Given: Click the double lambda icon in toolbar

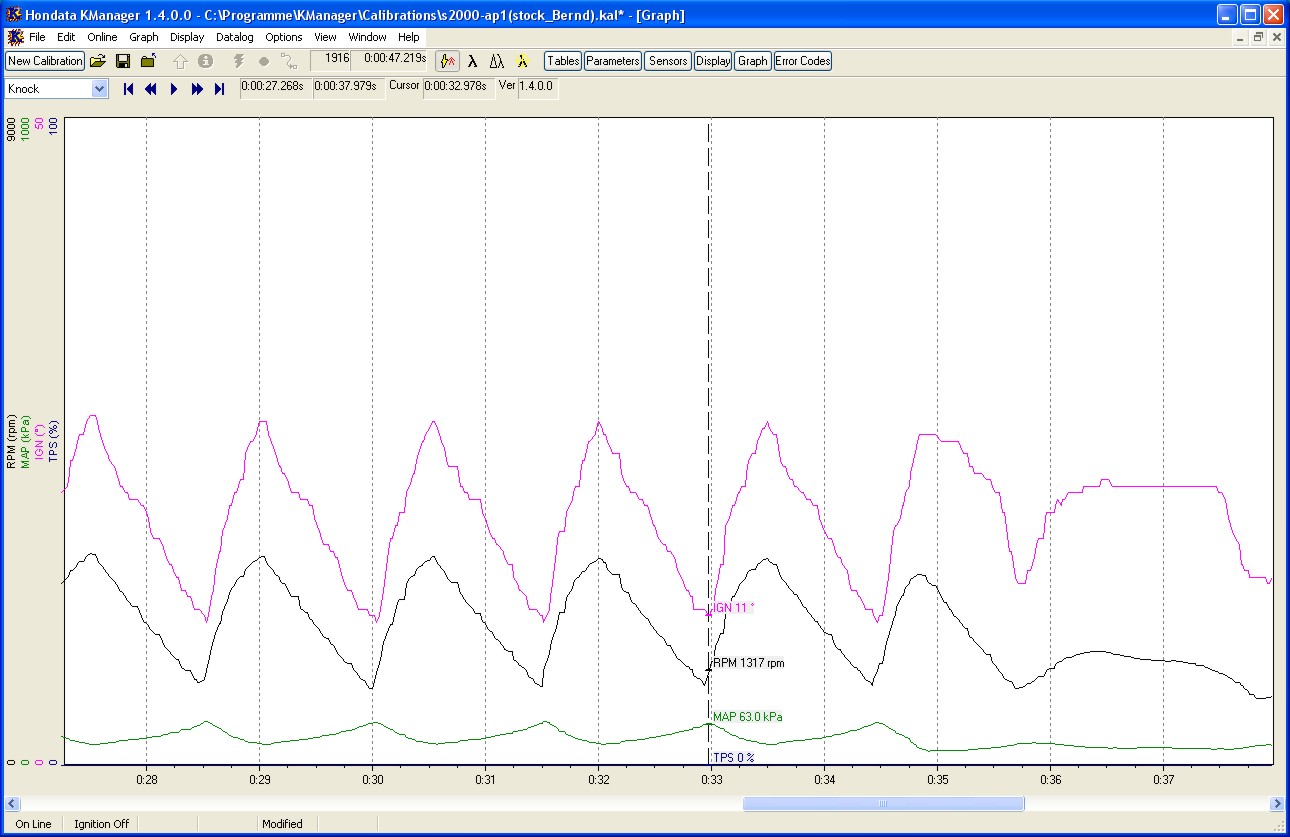Looking at the screenshot, I should tap(497, 61).
